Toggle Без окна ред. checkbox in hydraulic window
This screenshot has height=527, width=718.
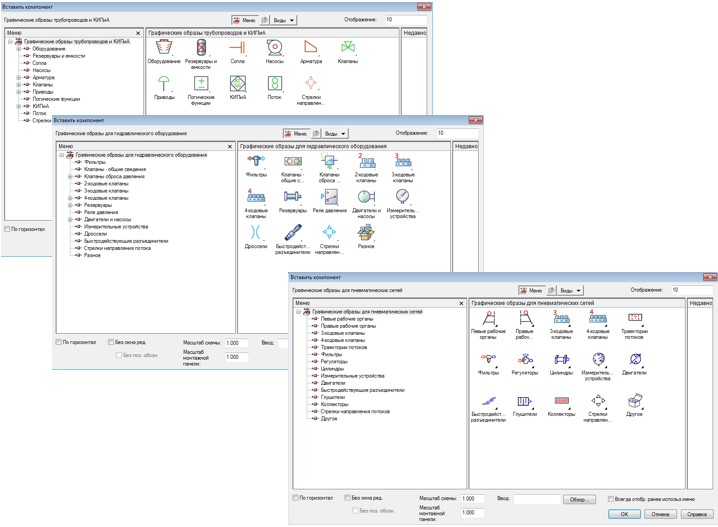click(111, 342)
